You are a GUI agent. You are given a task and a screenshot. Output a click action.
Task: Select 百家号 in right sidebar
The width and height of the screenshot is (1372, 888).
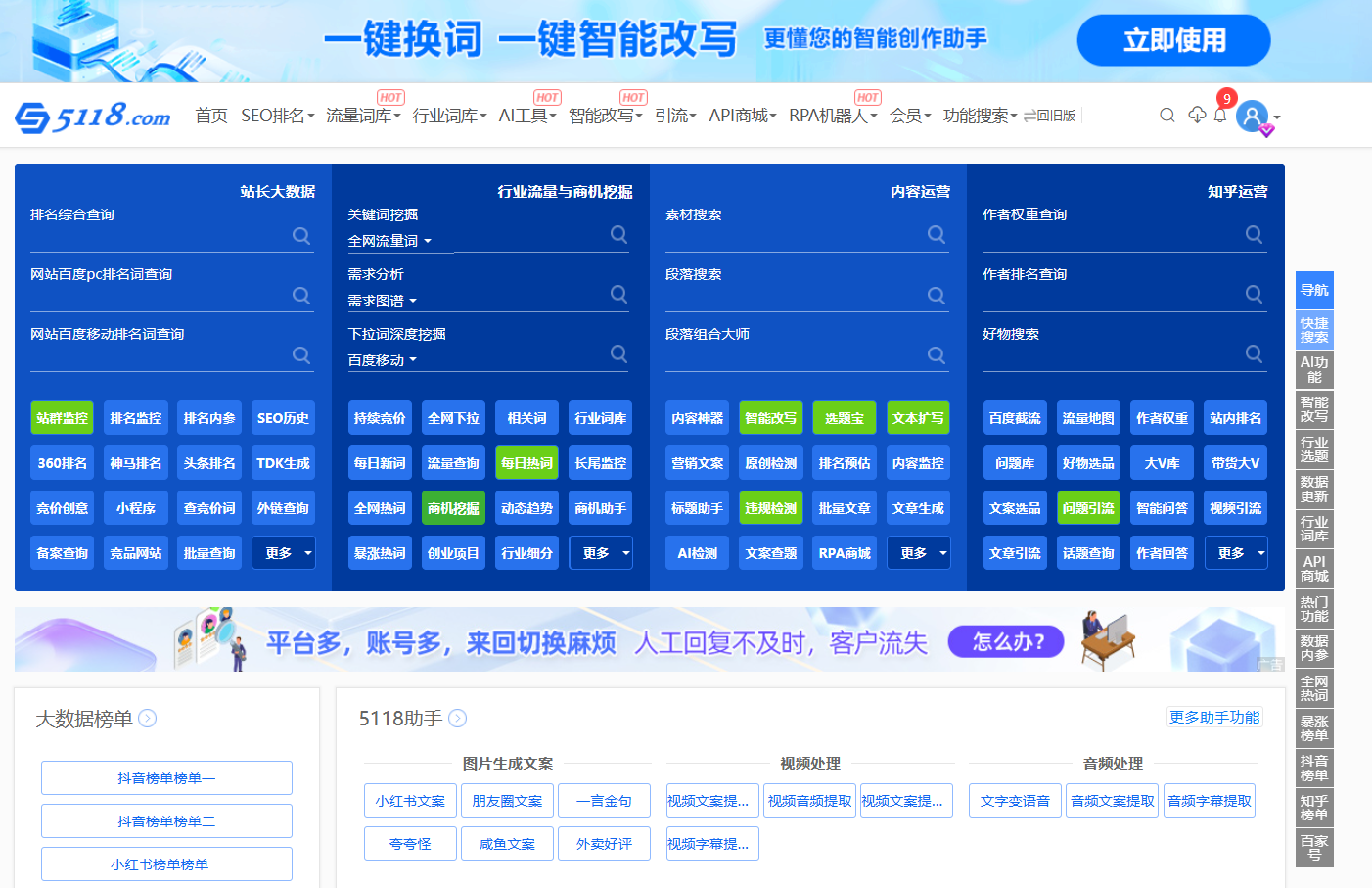(x=1314, y=847)
